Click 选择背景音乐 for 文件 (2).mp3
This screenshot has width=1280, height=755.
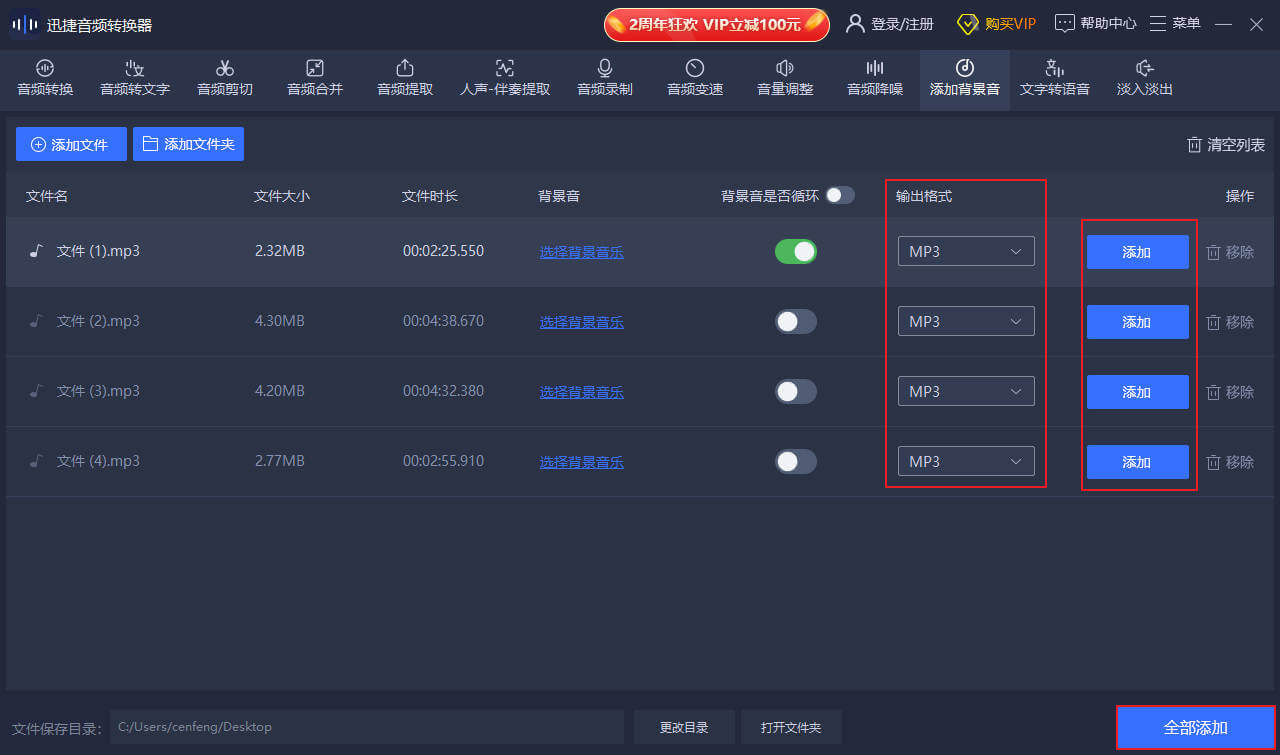coord(581,321)
